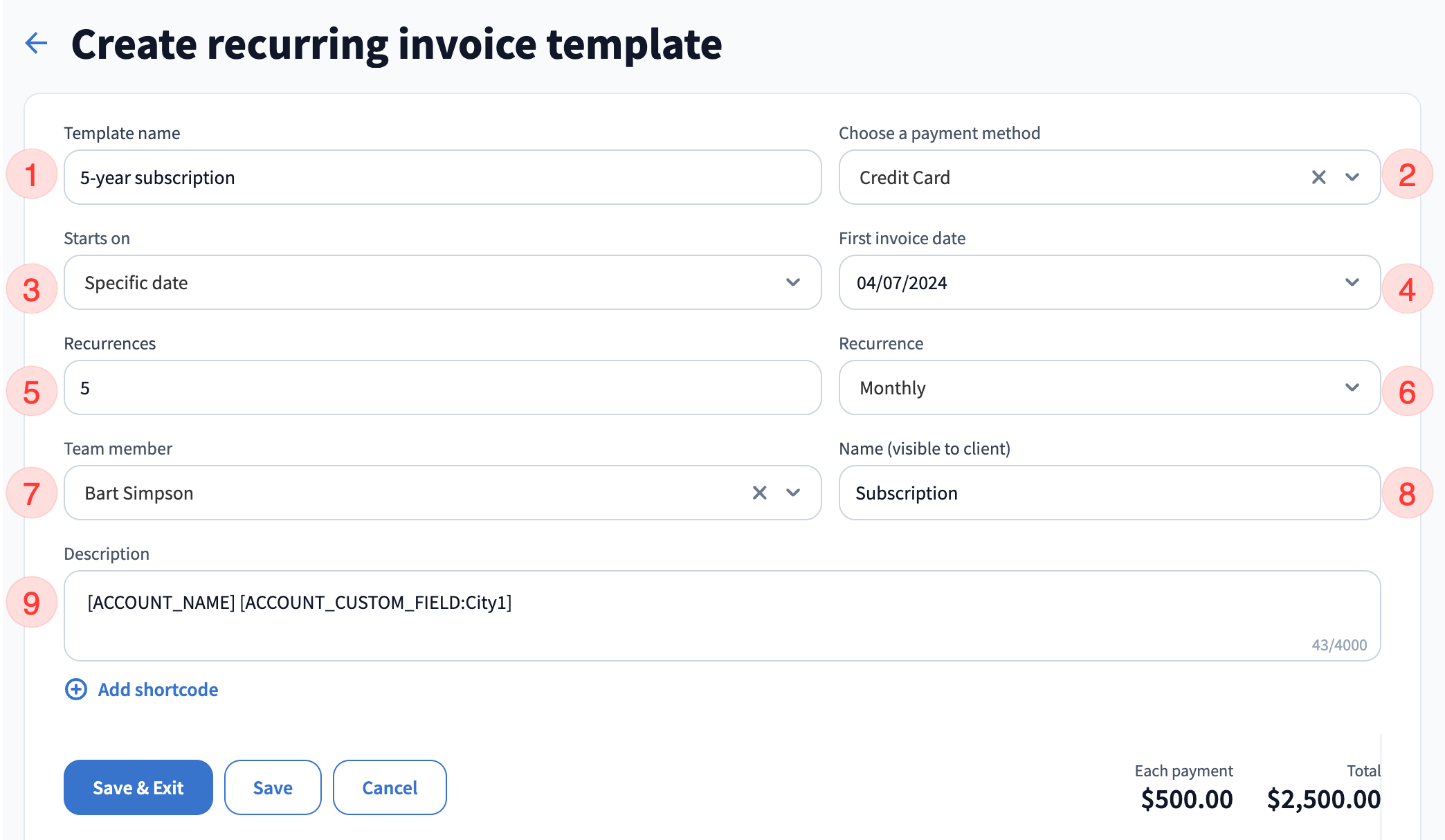Click the plus icon beside Add shortcode
This screenshot has height=840, width=1445.
[x=76, y=689]
